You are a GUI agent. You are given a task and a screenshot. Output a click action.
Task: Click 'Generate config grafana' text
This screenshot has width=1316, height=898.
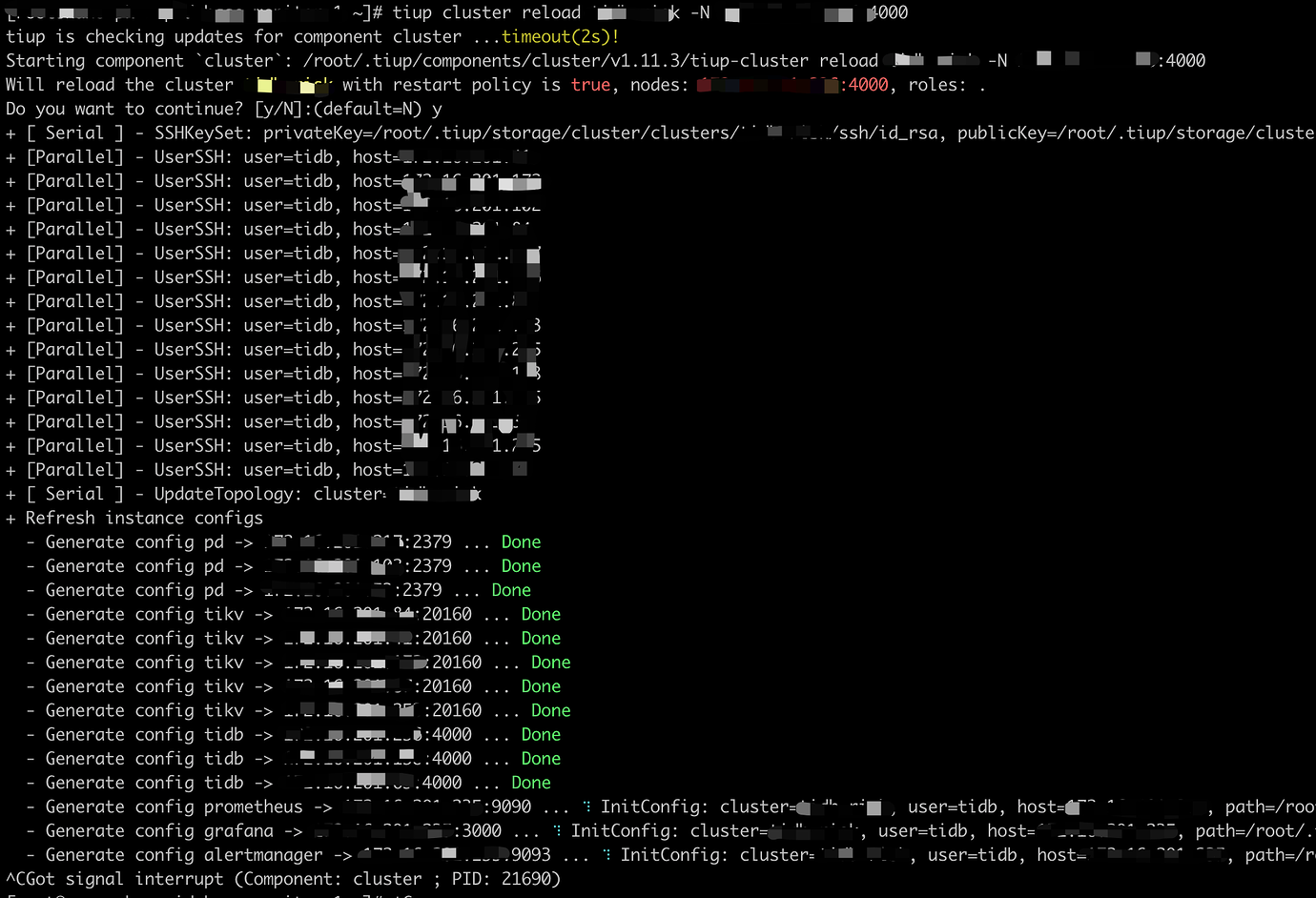point(159,830)
